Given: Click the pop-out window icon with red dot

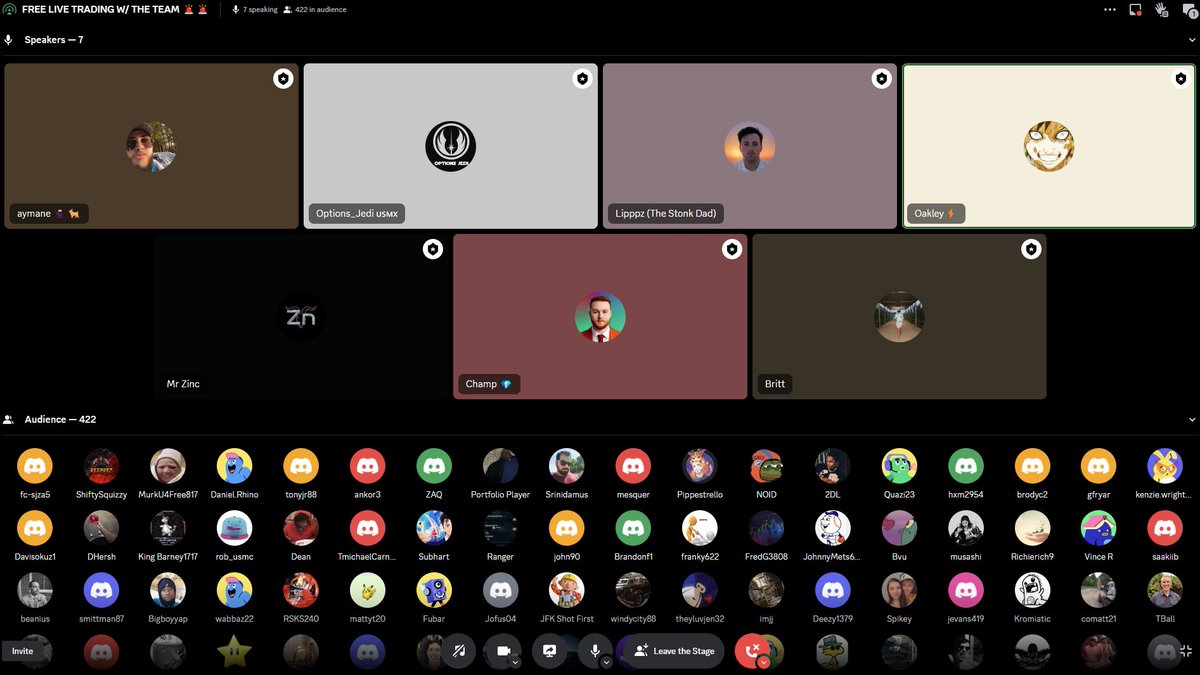Looking at the screenshot, I should (1135, 9).
